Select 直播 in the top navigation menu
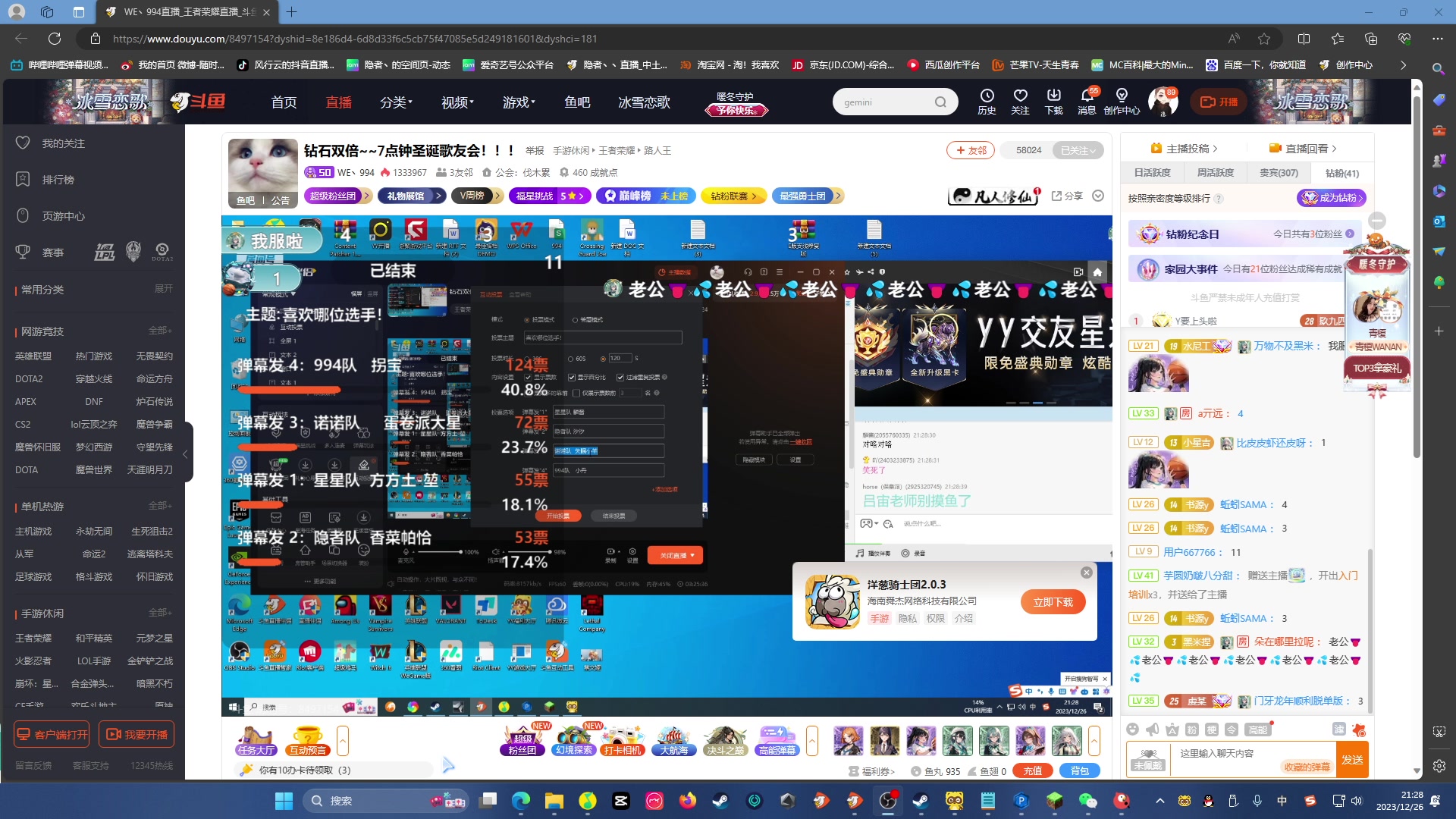This screenshot has height=819, width=1456. [x=338, y=102]
